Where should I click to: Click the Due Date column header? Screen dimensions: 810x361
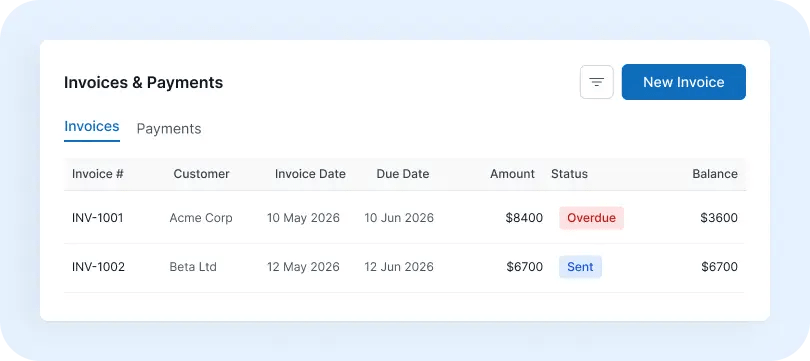(403, 174)
